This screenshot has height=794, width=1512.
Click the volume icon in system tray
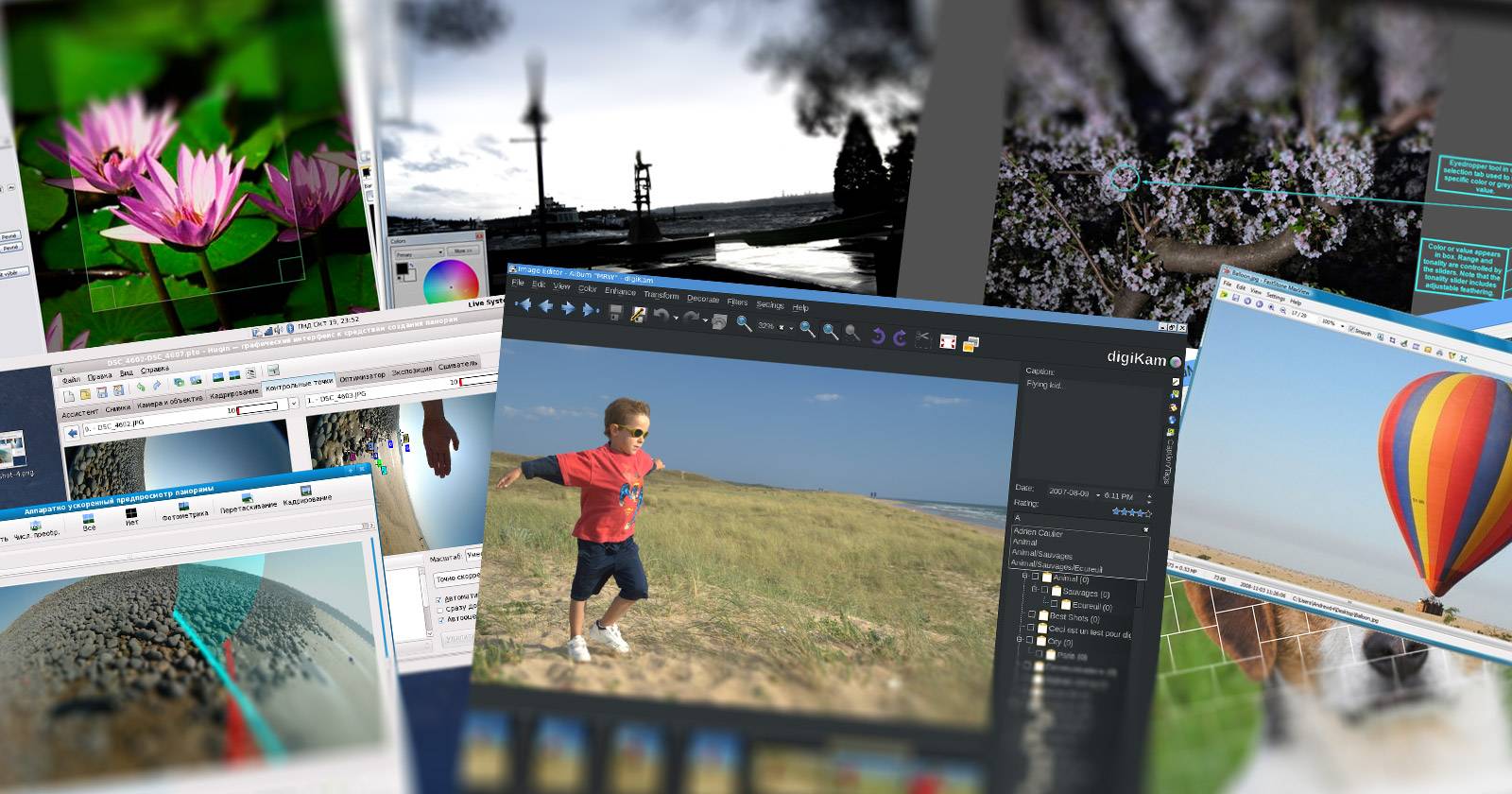pos(280,329)
